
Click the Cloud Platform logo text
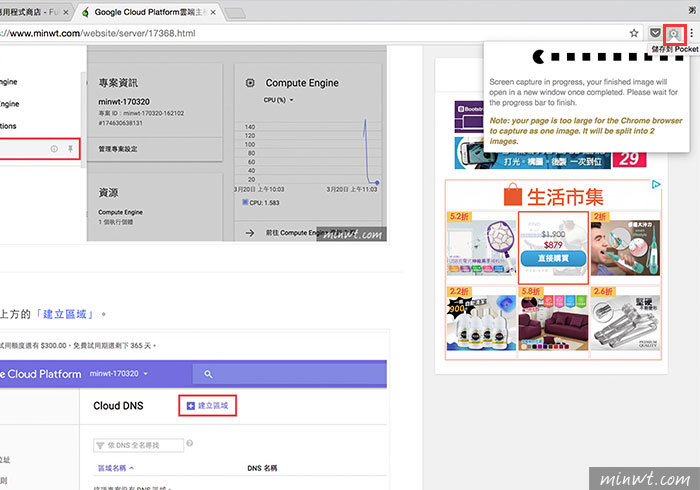[x=41, y=374]
